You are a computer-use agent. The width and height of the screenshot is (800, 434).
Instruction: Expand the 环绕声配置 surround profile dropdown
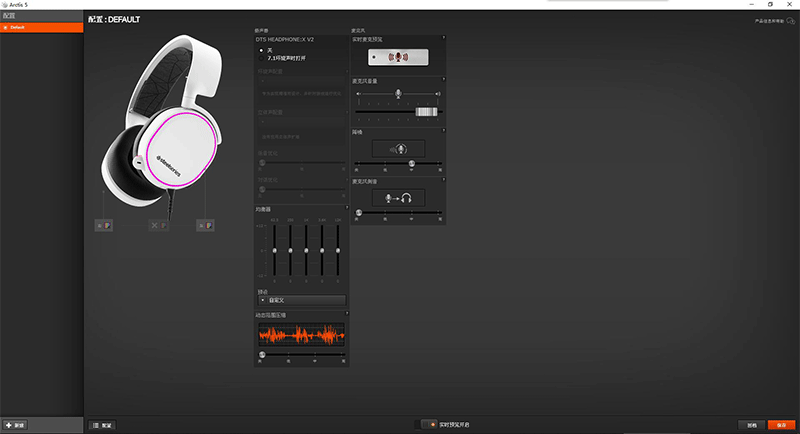pyautogui.click(x=302, y=81)
